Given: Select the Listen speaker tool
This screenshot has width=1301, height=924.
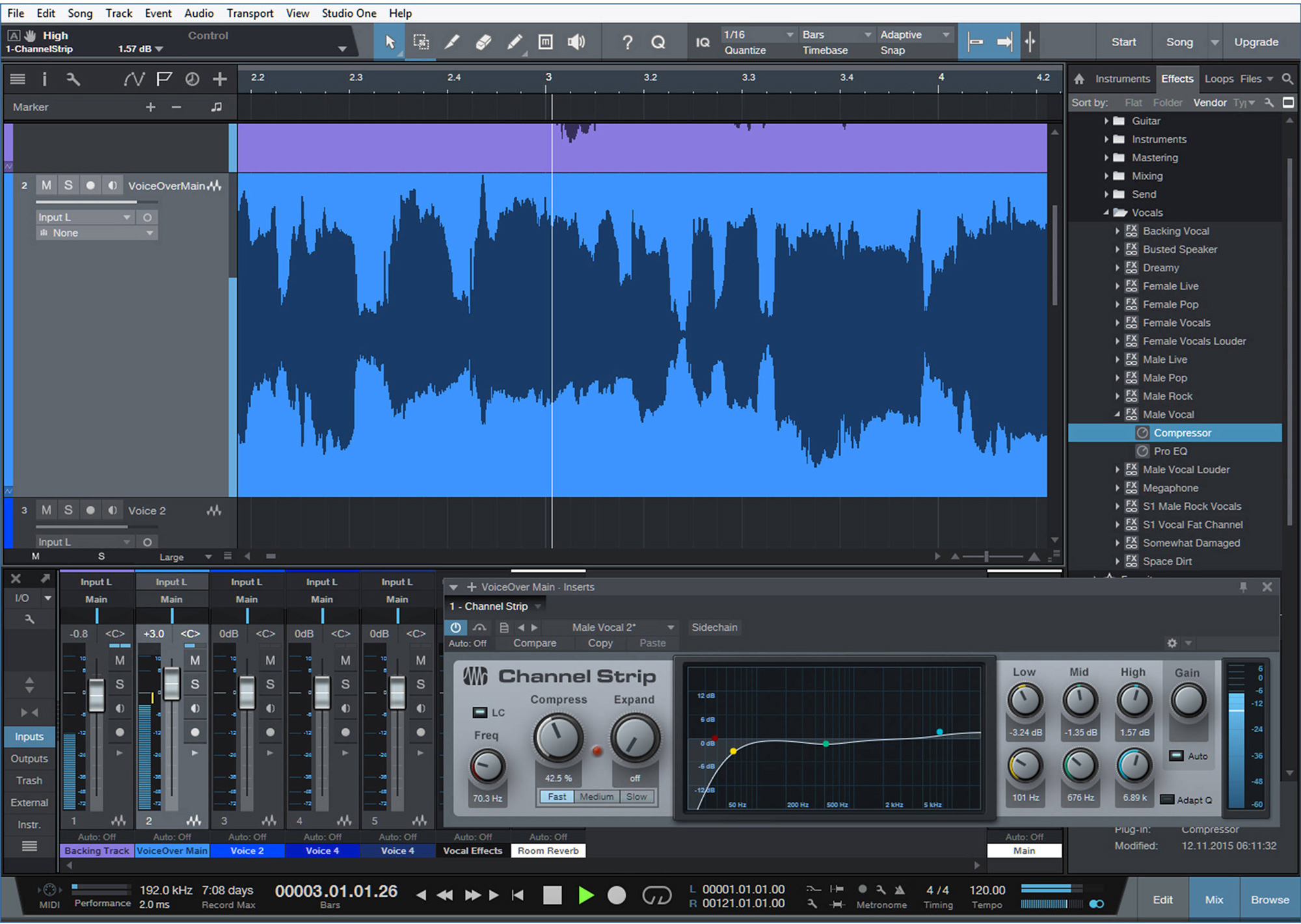Looking at the screenshot, I should point(576,42).
